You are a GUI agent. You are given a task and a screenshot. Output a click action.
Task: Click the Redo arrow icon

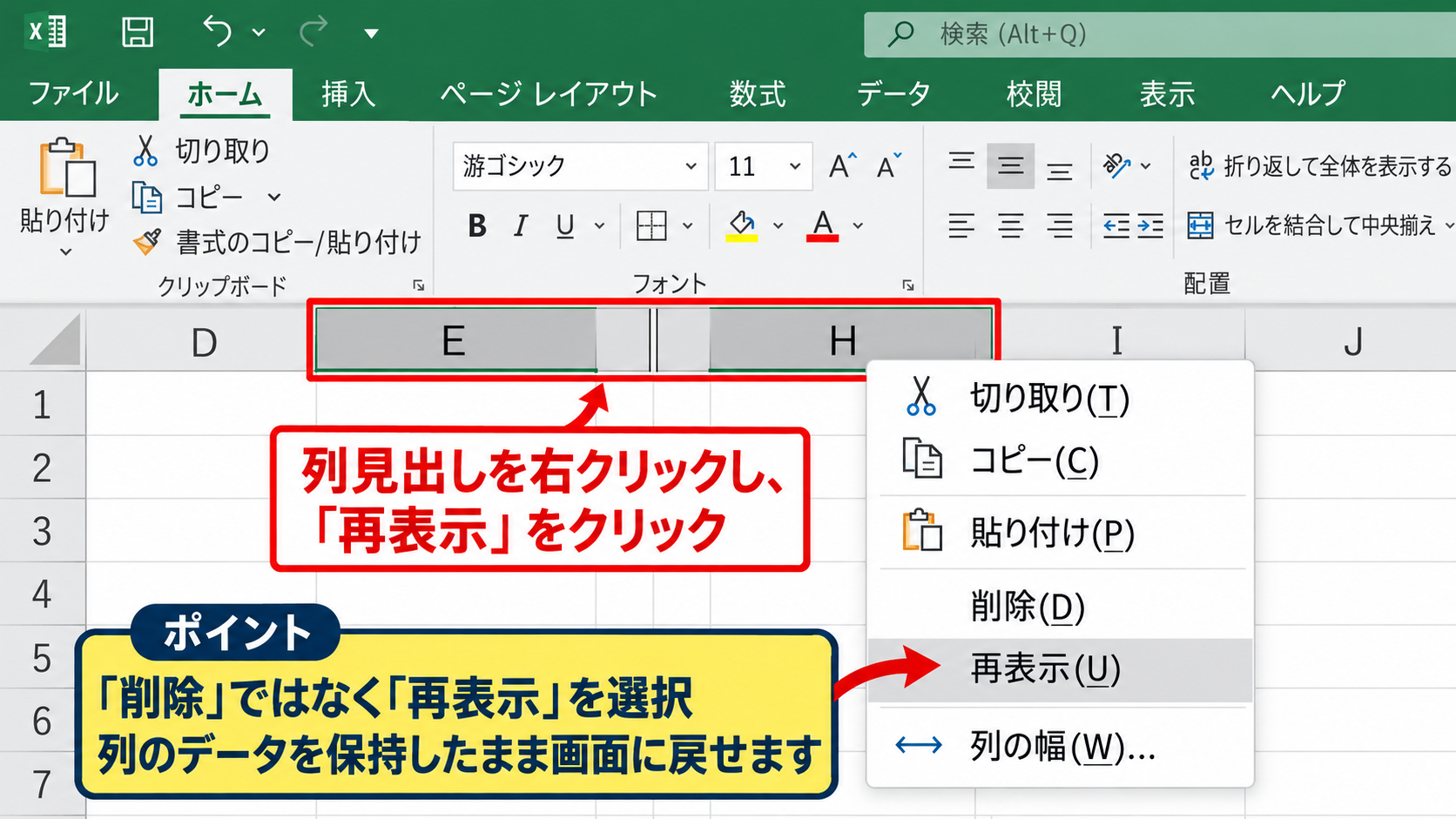tap(313, 32)
